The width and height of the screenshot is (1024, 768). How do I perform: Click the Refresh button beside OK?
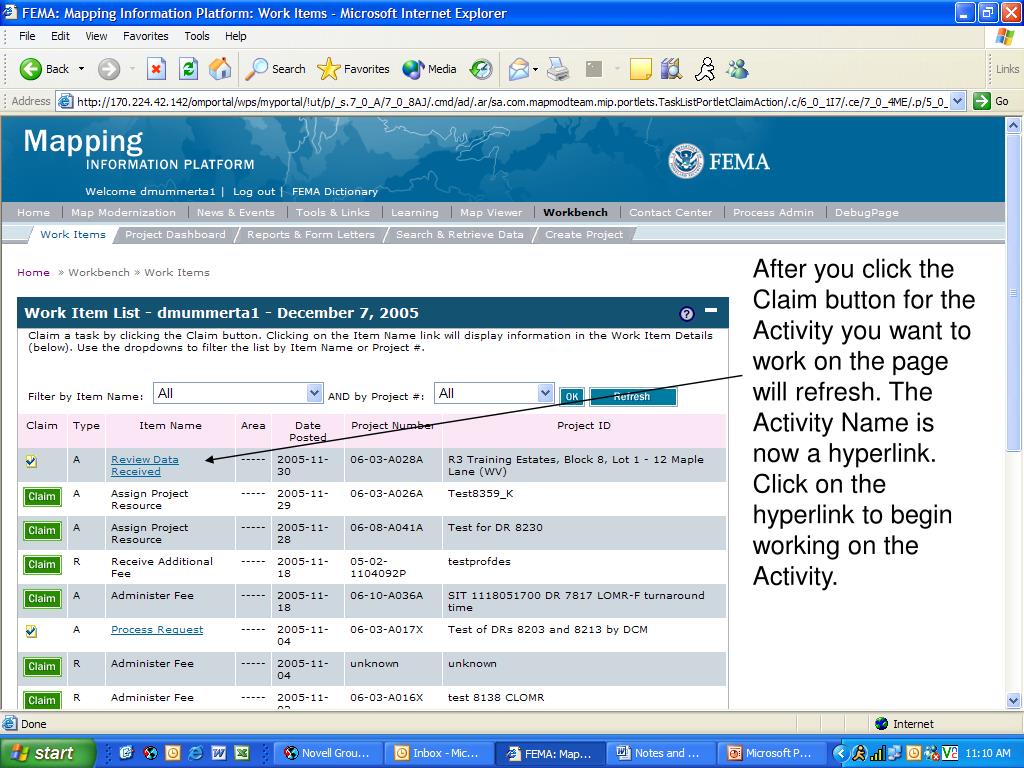coord(632,396)
